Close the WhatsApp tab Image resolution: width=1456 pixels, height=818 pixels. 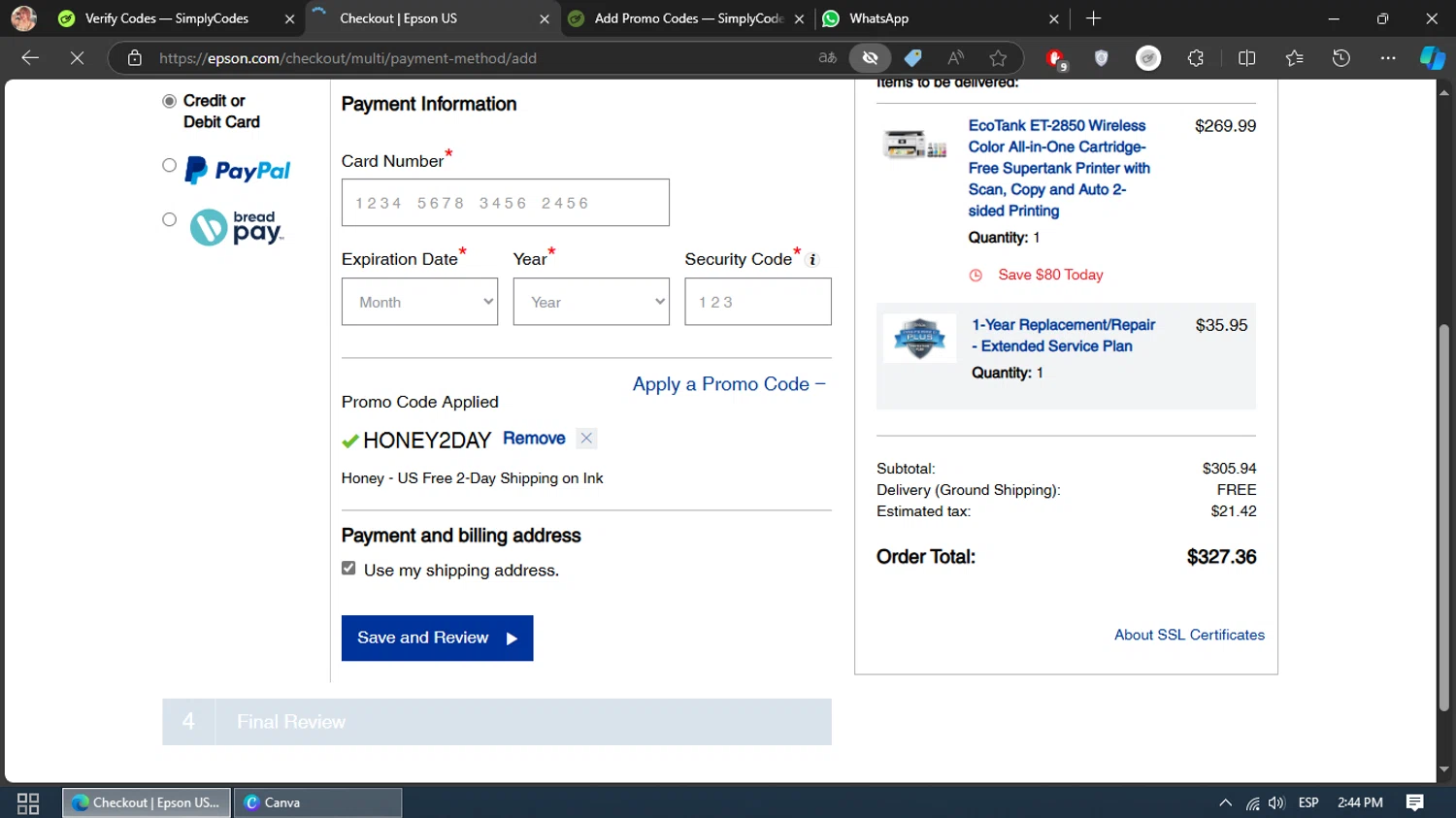[1054, 18]
